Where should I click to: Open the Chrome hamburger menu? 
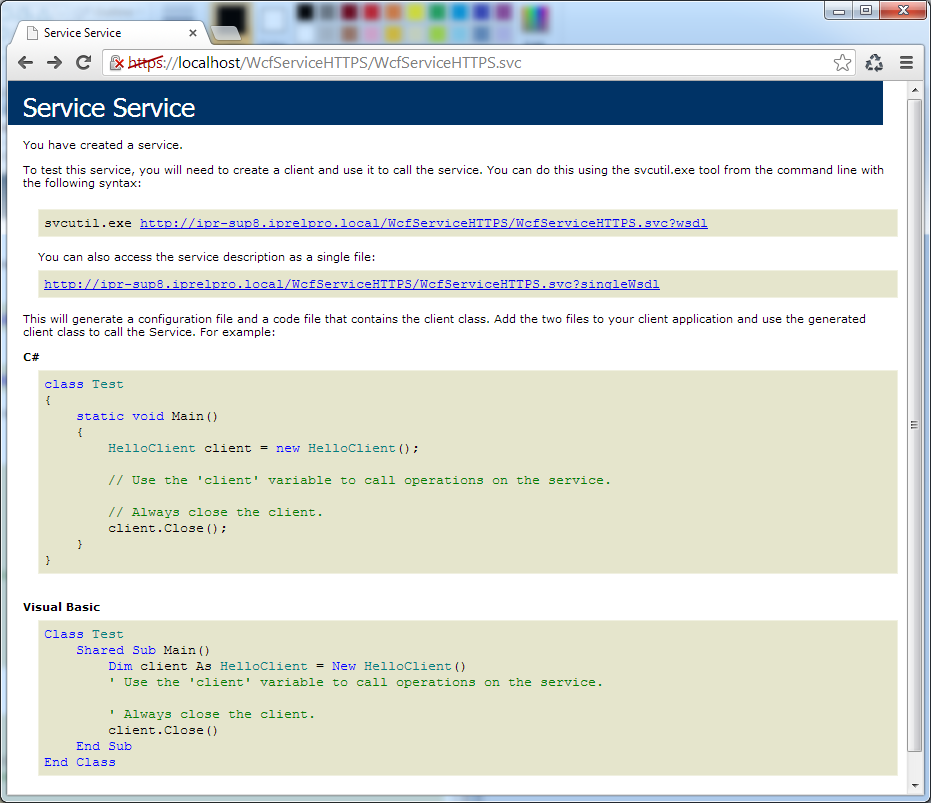(906, 62)
